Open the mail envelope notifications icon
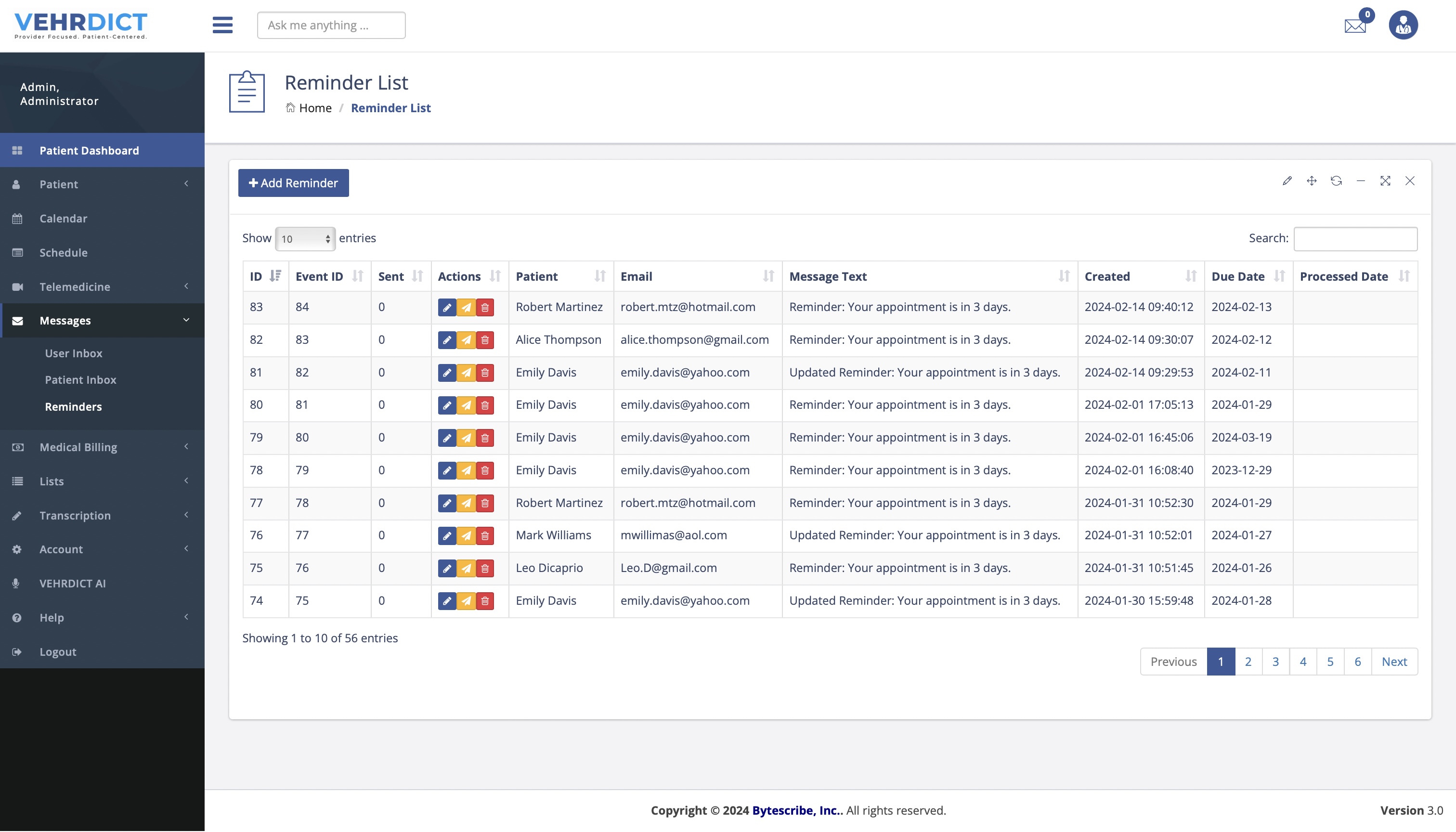1456x832 pixels. point(1355,26)
